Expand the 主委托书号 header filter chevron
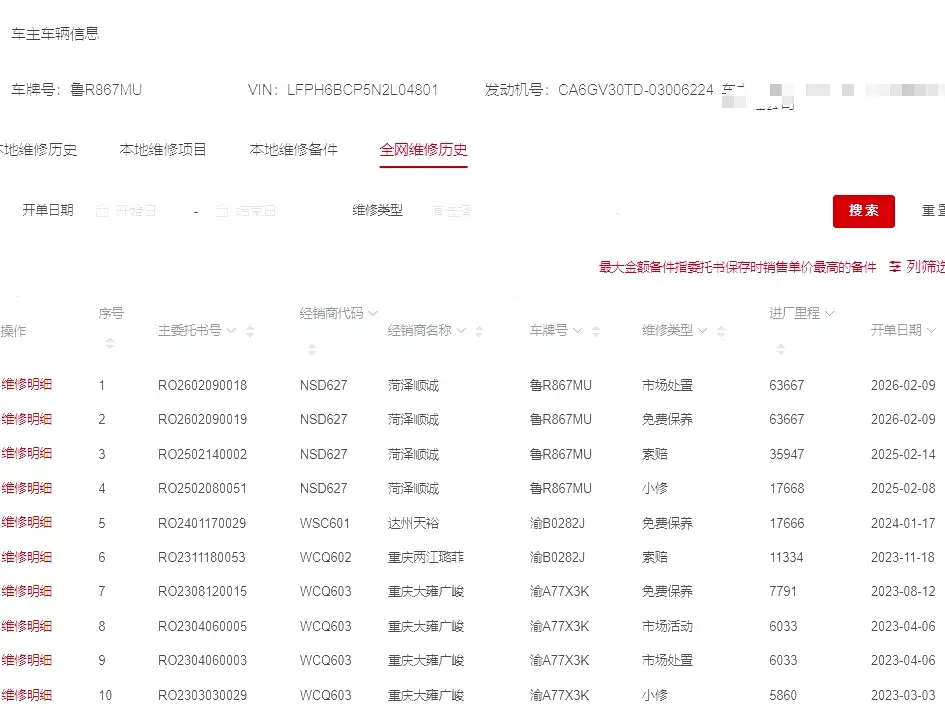The height and width of the screenshot is (709, 945). tap(231, 330)
